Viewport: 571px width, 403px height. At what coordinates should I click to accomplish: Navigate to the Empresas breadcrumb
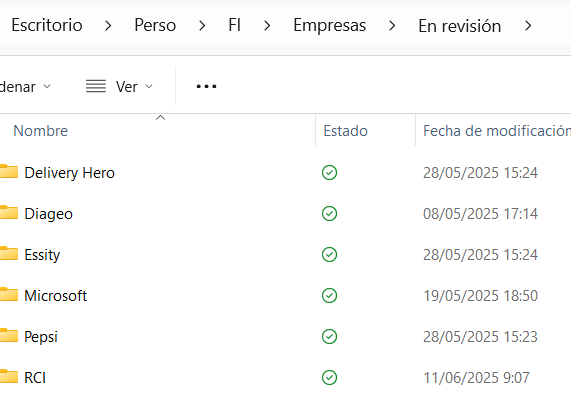point(330,25)
